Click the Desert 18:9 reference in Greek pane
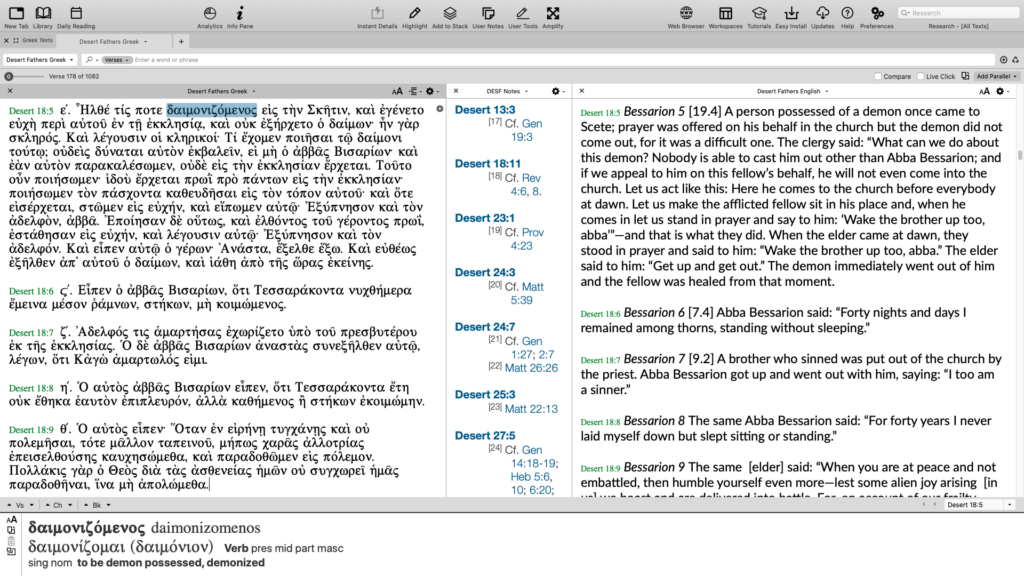Image resolution: width=1024 pixels, height=576 pixels. pyautogui.click(x=31, y=430)
